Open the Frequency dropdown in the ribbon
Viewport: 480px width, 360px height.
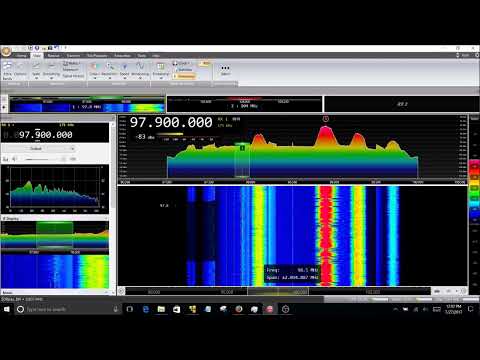(161, 70)
